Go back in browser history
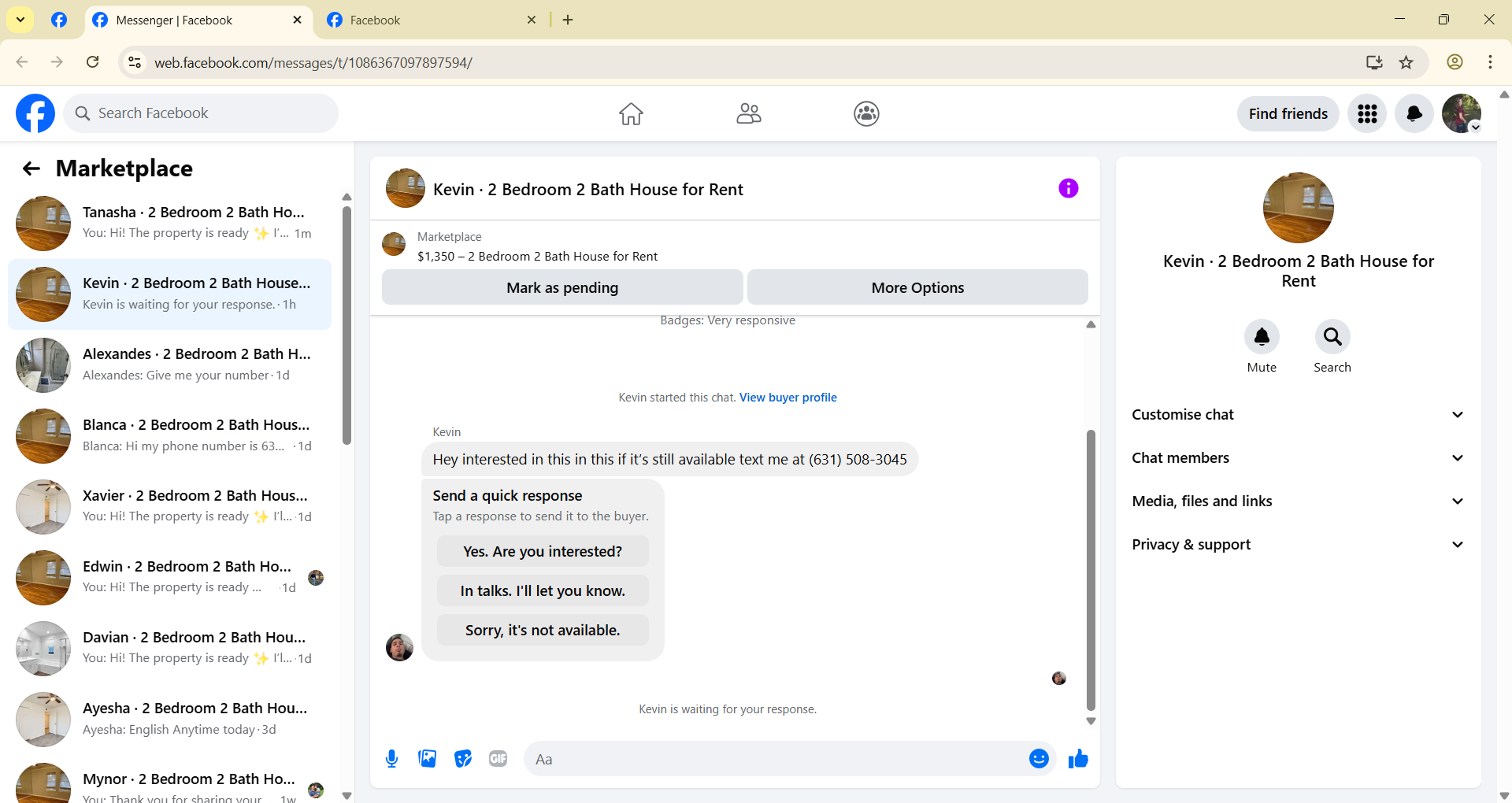Viewport: 1512px width, 803px height. pyautogui.click(x=22, y=62)
